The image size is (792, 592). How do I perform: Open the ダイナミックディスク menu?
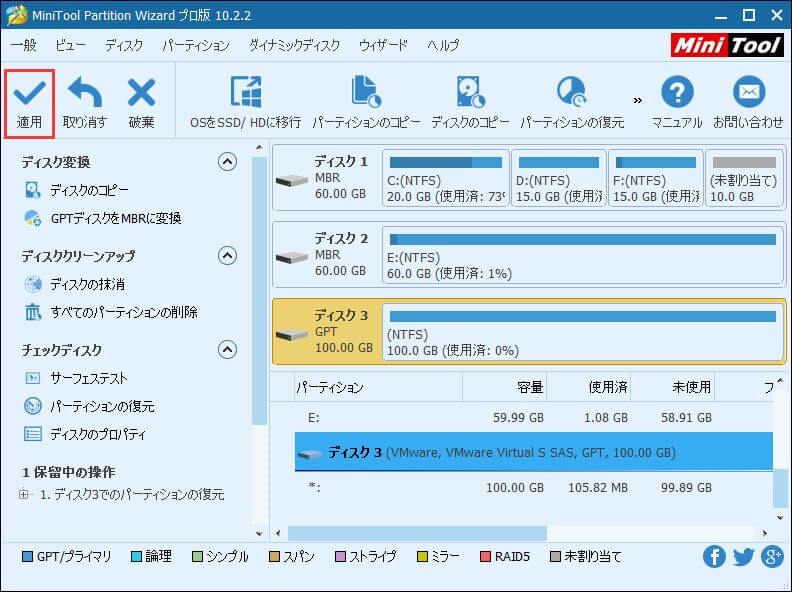pyautogui.click(x=294, y=45)
